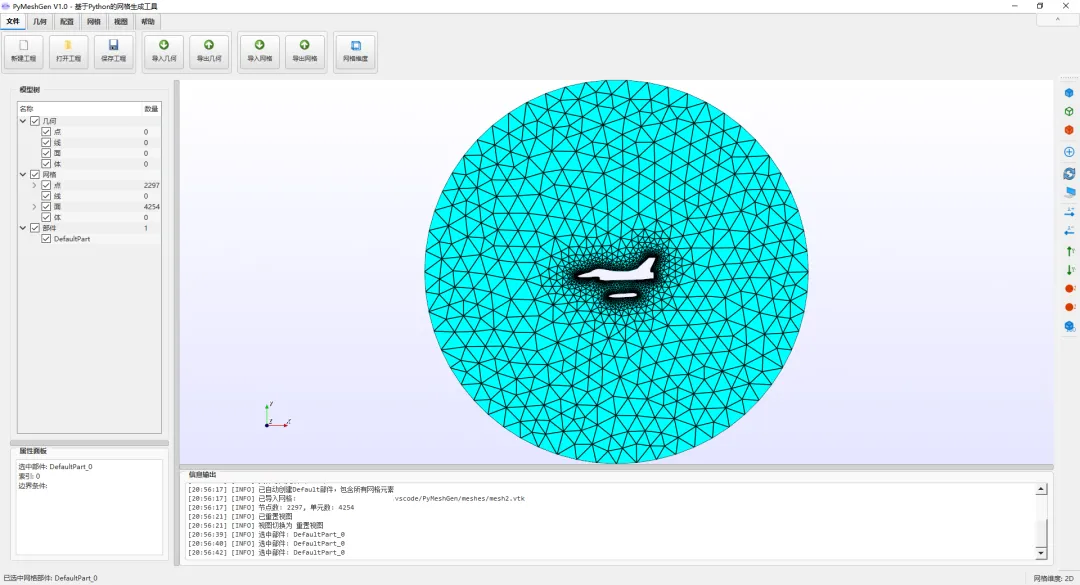The height and width of the screenshot is (585, 1080).
Task: Uncheck the 网格 root checkbox
Action: [x=35, y=175]
